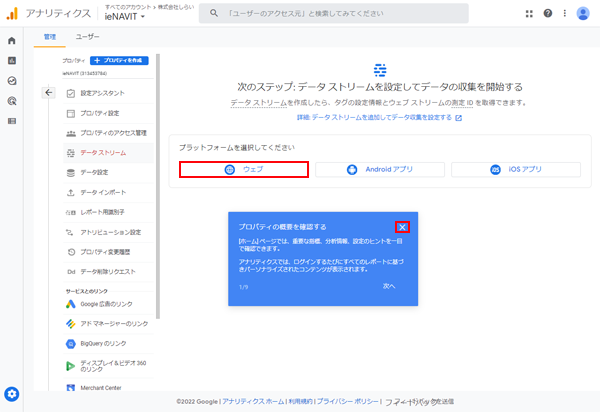Click the アトリビューション設定 icon
Image resolution: width=600 pixels, height=412 pixels.
click(70, 232)
